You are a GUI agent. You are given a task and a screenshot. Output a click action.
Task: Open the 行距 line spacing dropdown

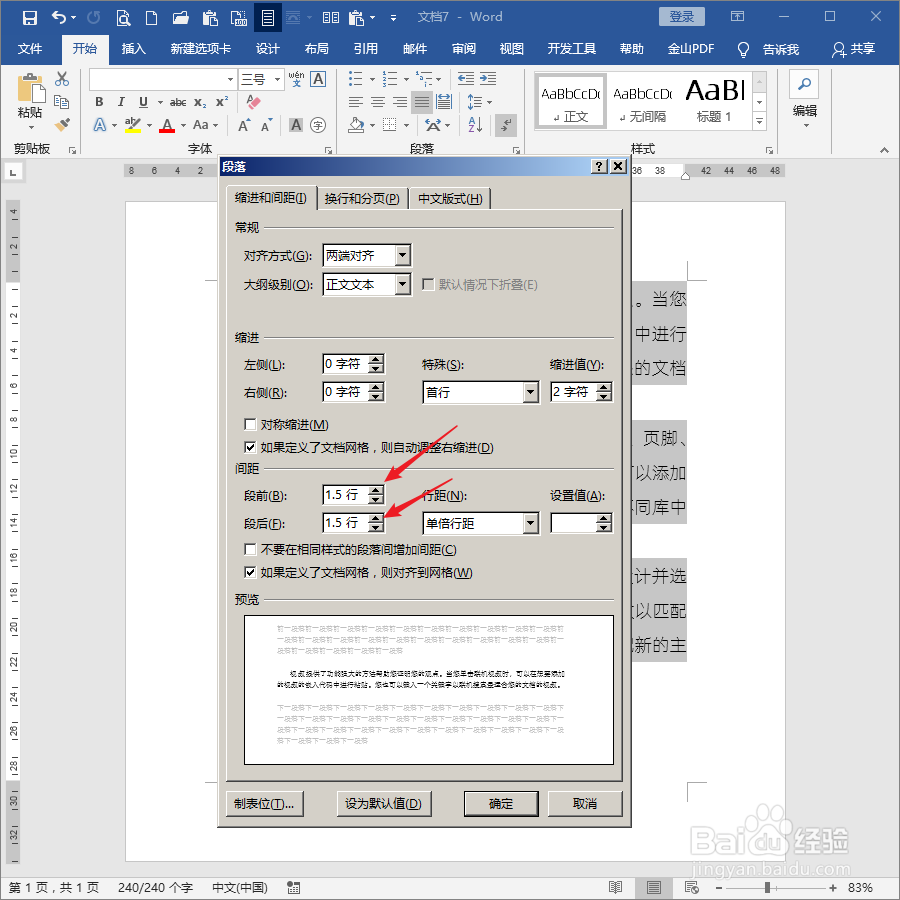pos(531,523)
